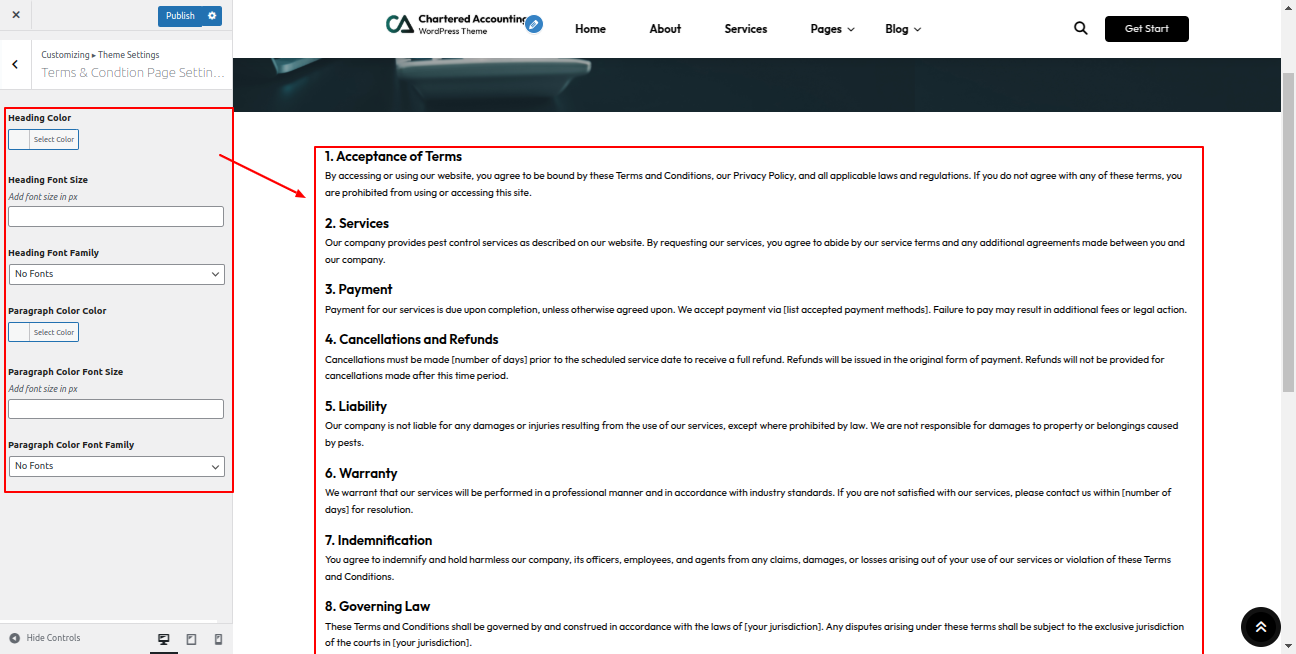Go back using the left chevron arrow
1296x654 pixels.
click(x=15, y=64)
